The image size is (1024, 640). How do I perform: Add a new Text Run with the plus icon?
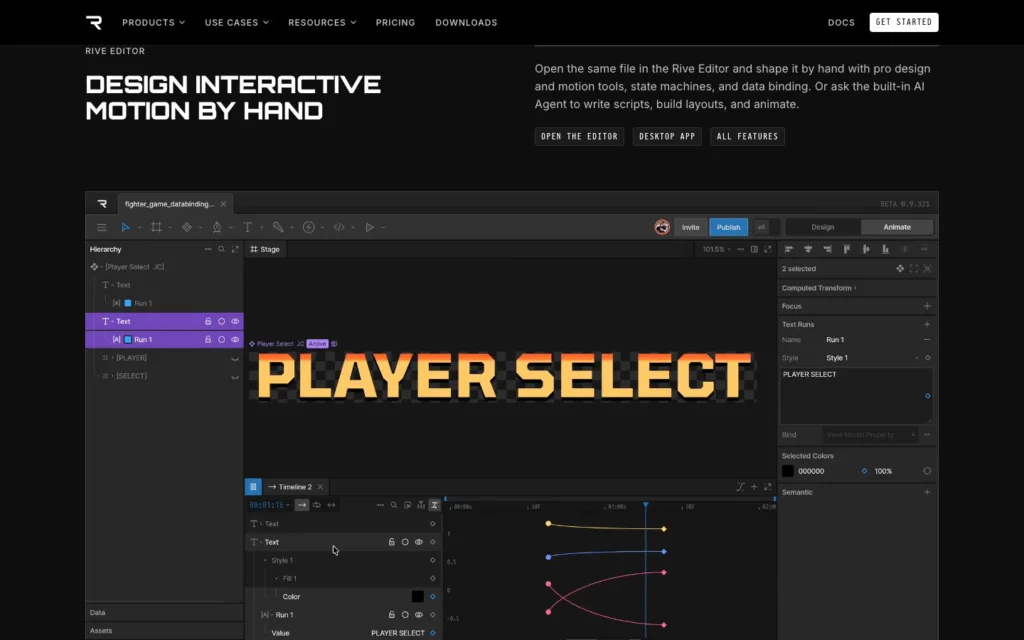927,325
